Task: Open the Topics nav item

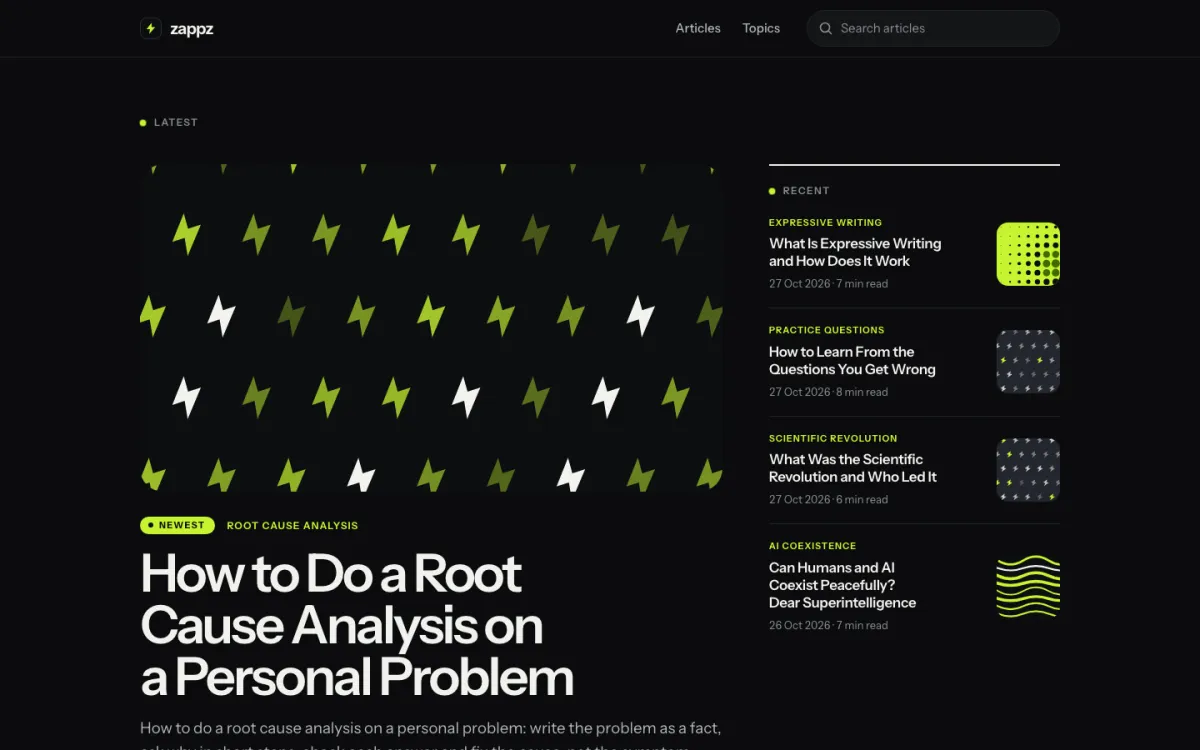Action: (x=761, y=29)
